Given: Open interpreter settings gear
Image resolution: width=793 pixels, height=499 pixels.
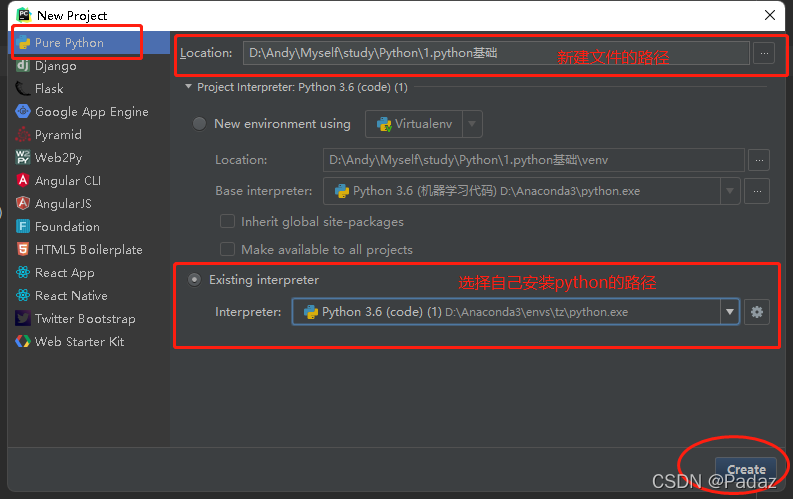Looking at the screenshot, I should tap(757, 312).
